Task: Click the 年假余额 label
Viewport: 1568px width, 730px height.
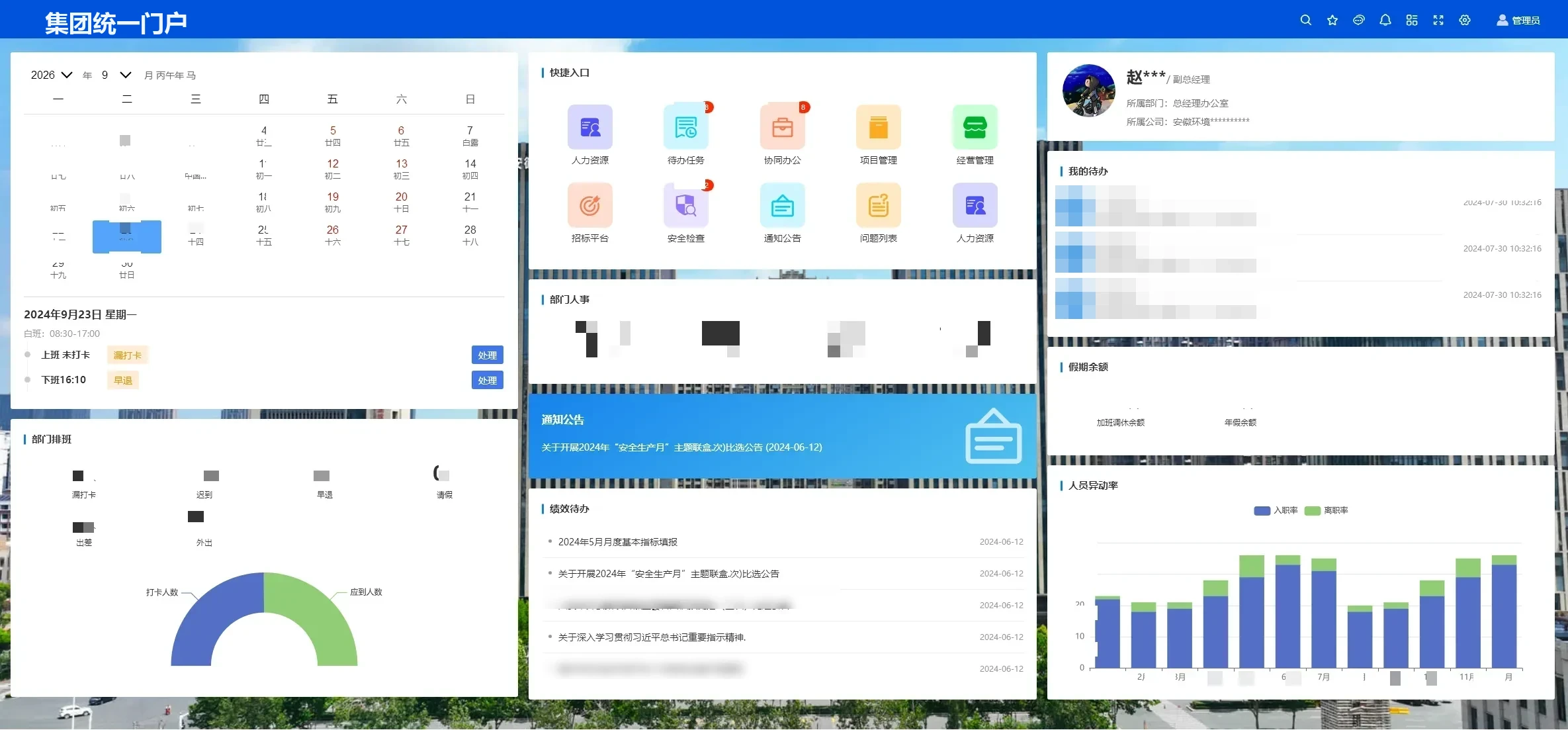Action: (x=1241, y=422)
